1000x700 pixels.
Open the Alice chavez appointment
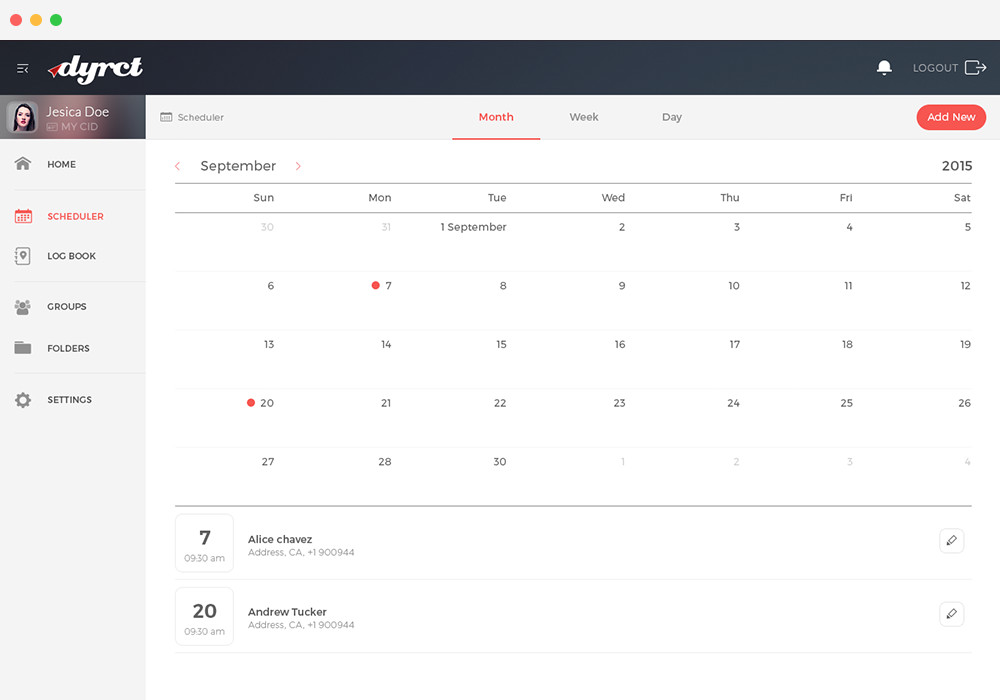[280, 539]
